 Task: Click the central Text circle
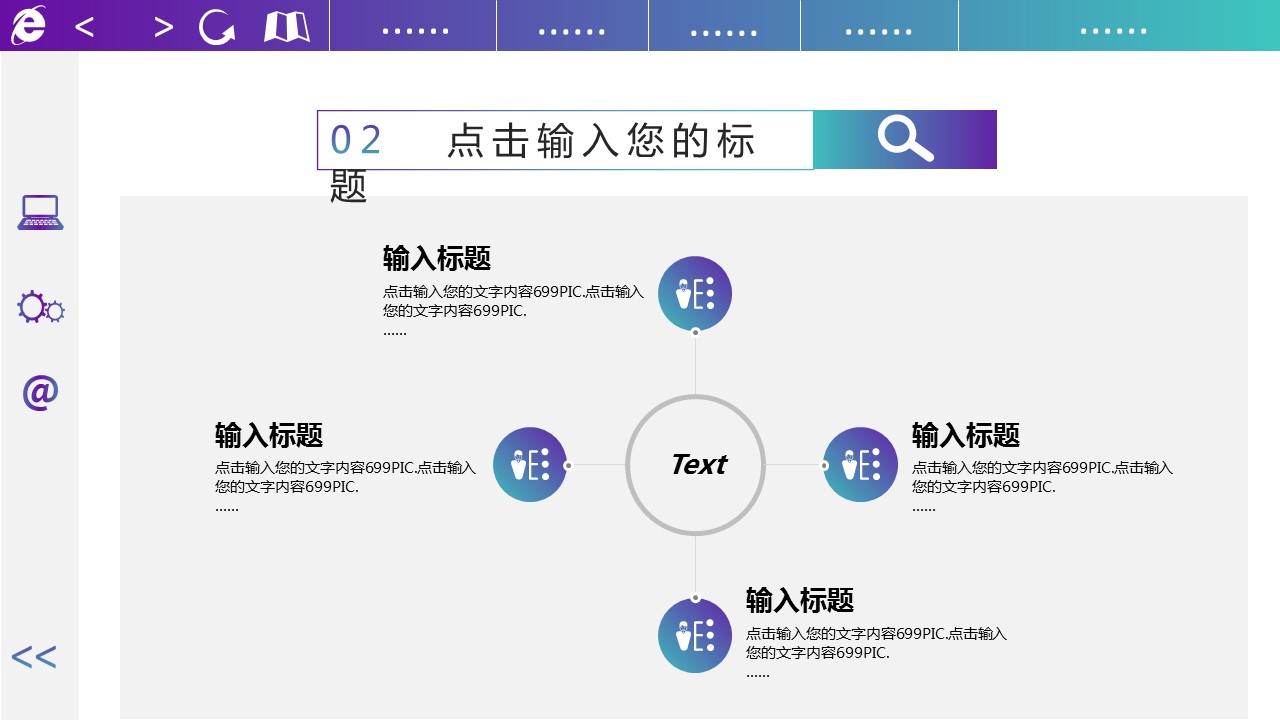695,464
